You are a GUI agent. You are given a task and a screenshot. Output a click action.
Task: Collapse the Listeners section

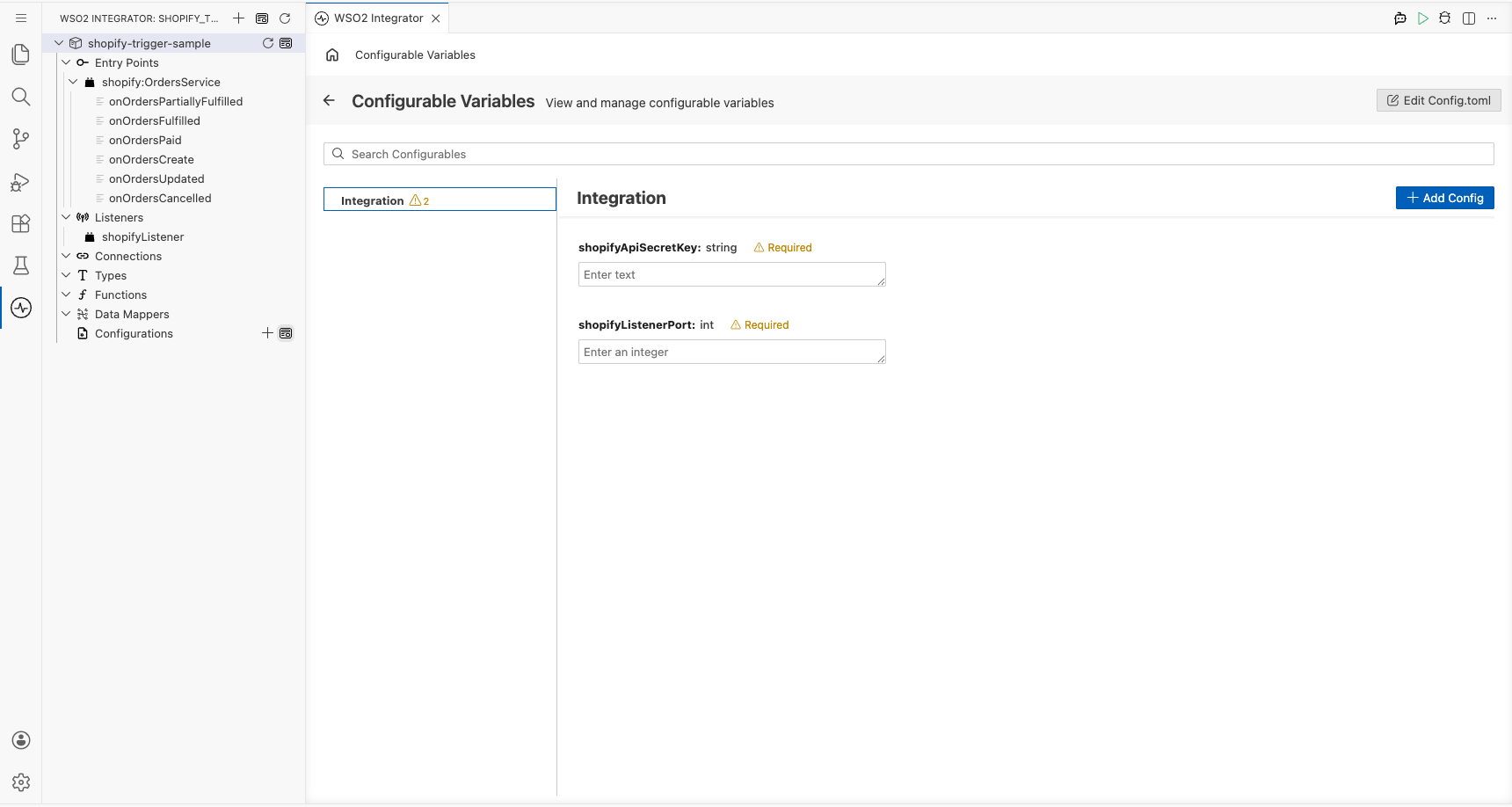[66, 217]
